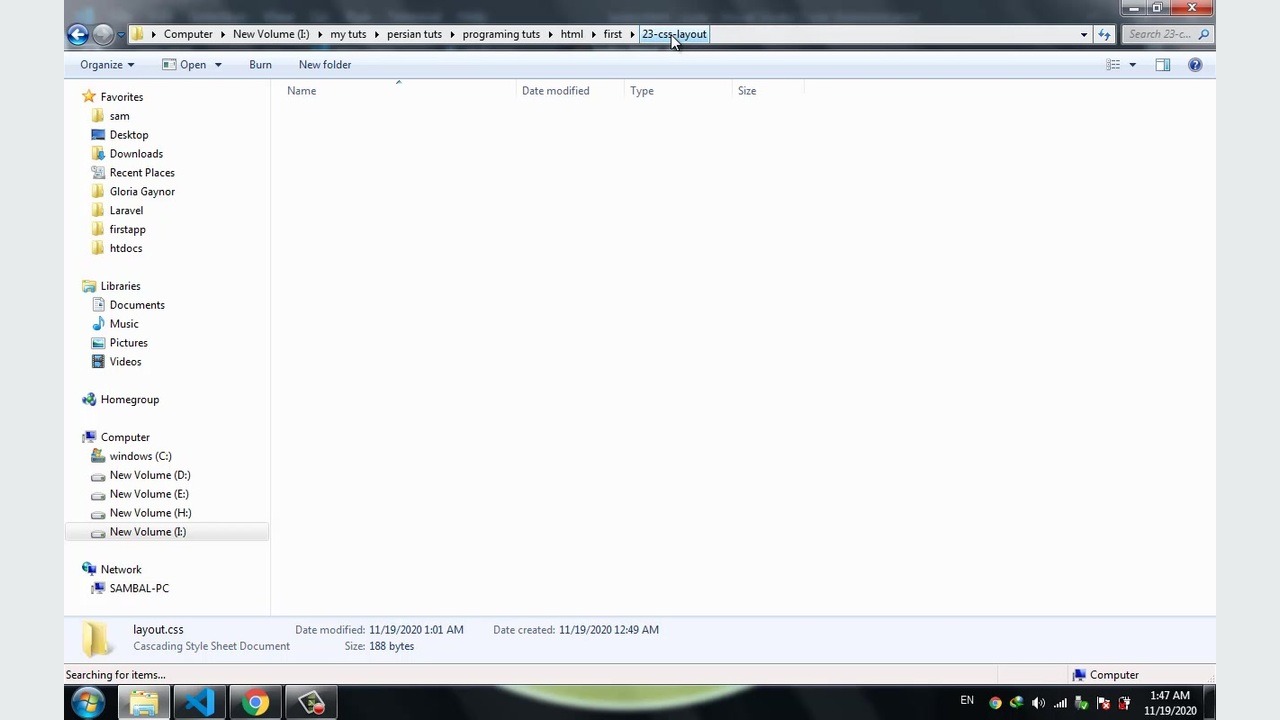
Task: Open the Music library
Action: (x=124, y=324)
